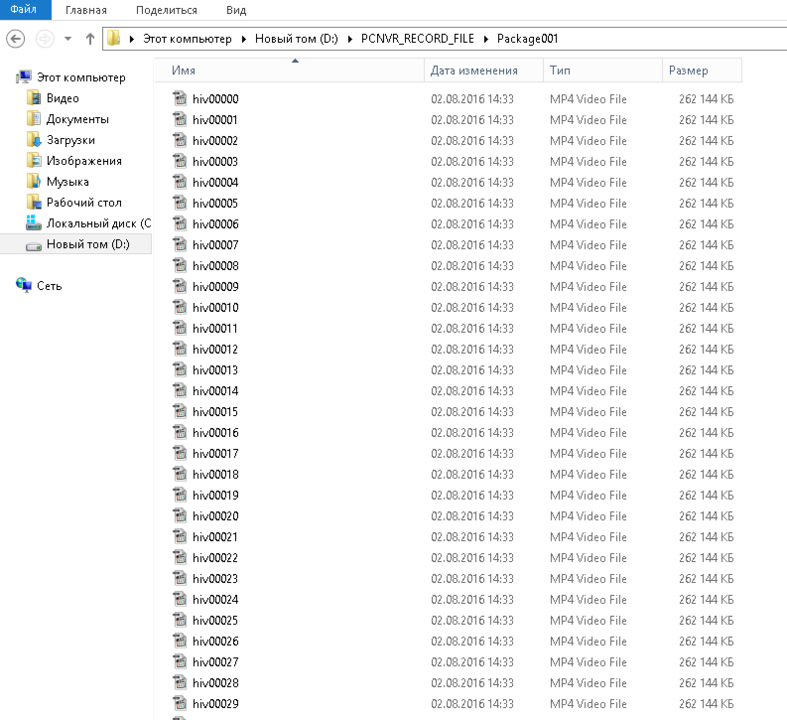Click the video file icon of hiv00015
The height and width of the screenshot is (720, 787).
pyautogui.click(x=180, y=411)
